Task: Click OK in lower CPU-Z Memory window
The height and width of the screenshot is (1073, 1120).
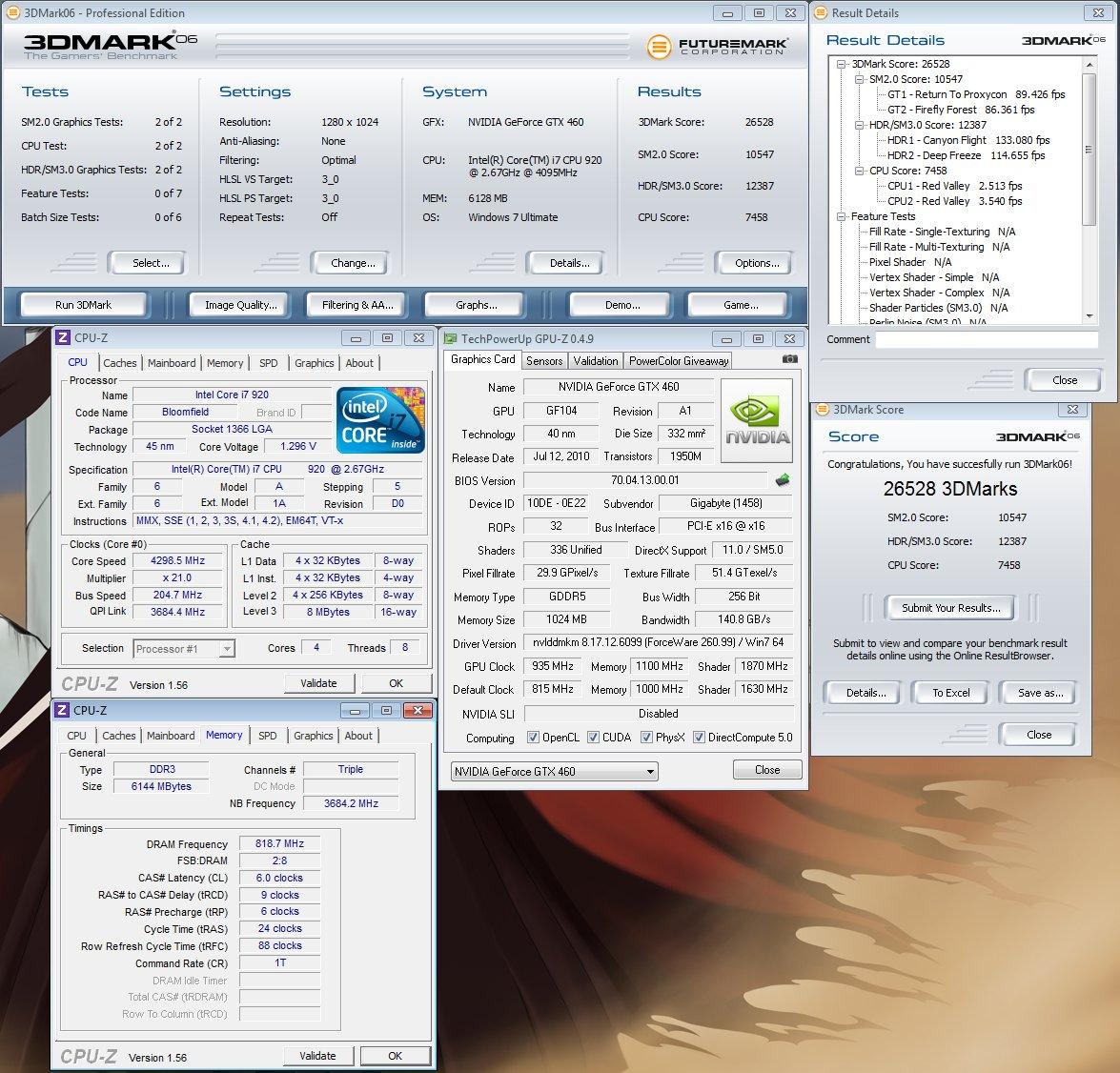Action: tap(395, 1056)
